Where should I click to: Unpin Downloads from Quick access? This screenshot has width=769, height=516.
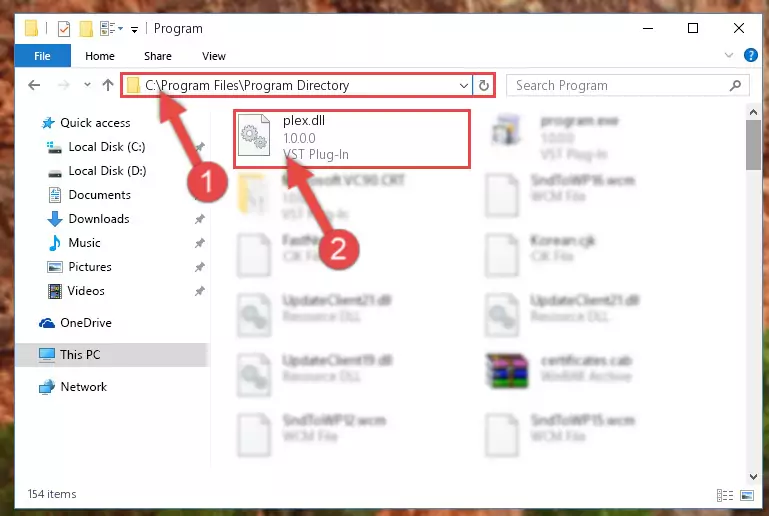coord(200,219)
